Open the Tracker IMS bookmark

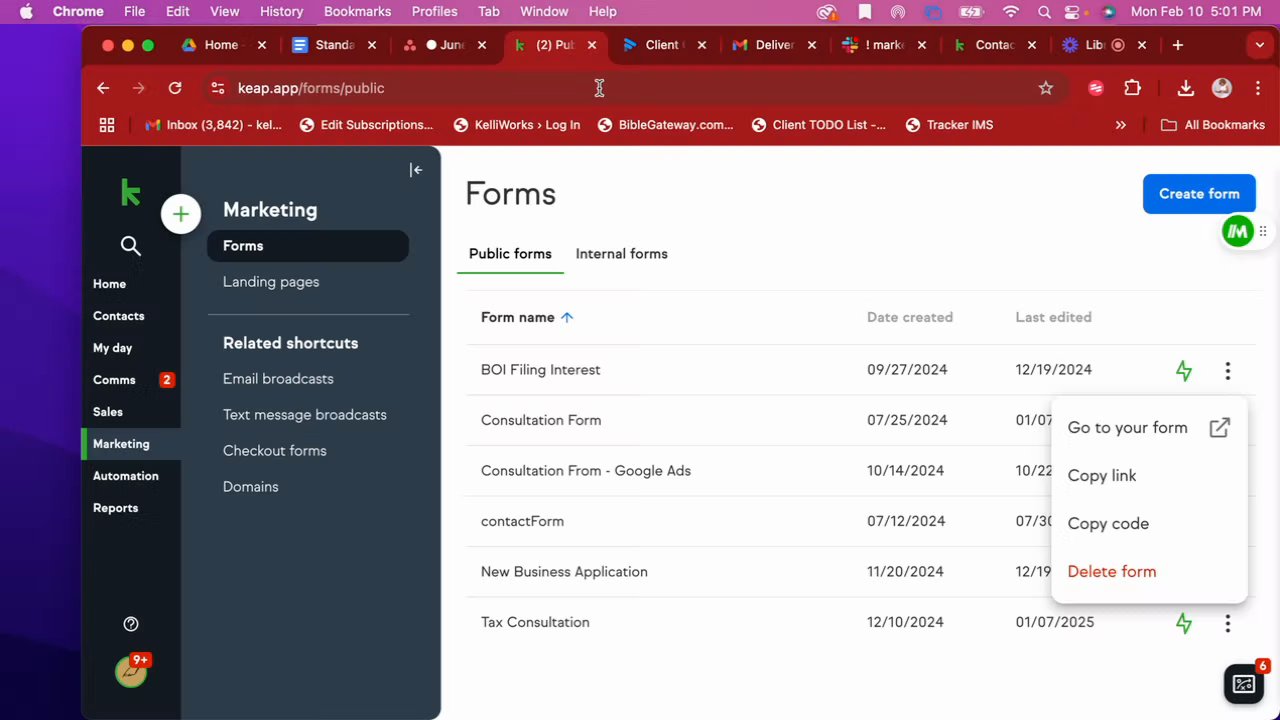949,125
